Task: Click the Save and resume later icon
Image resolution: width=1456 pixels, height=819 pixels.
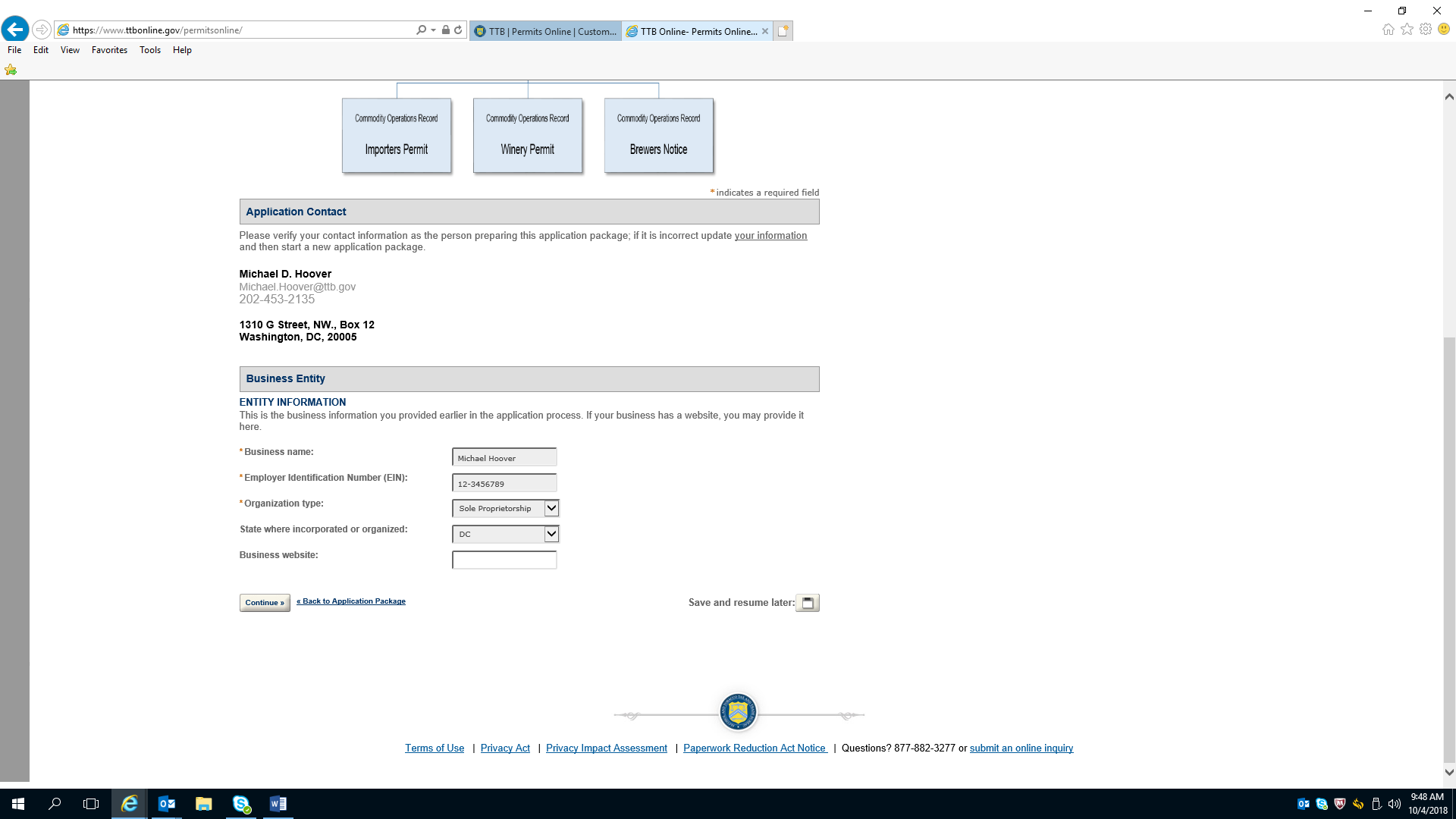Action: click(x=808, y=603)
